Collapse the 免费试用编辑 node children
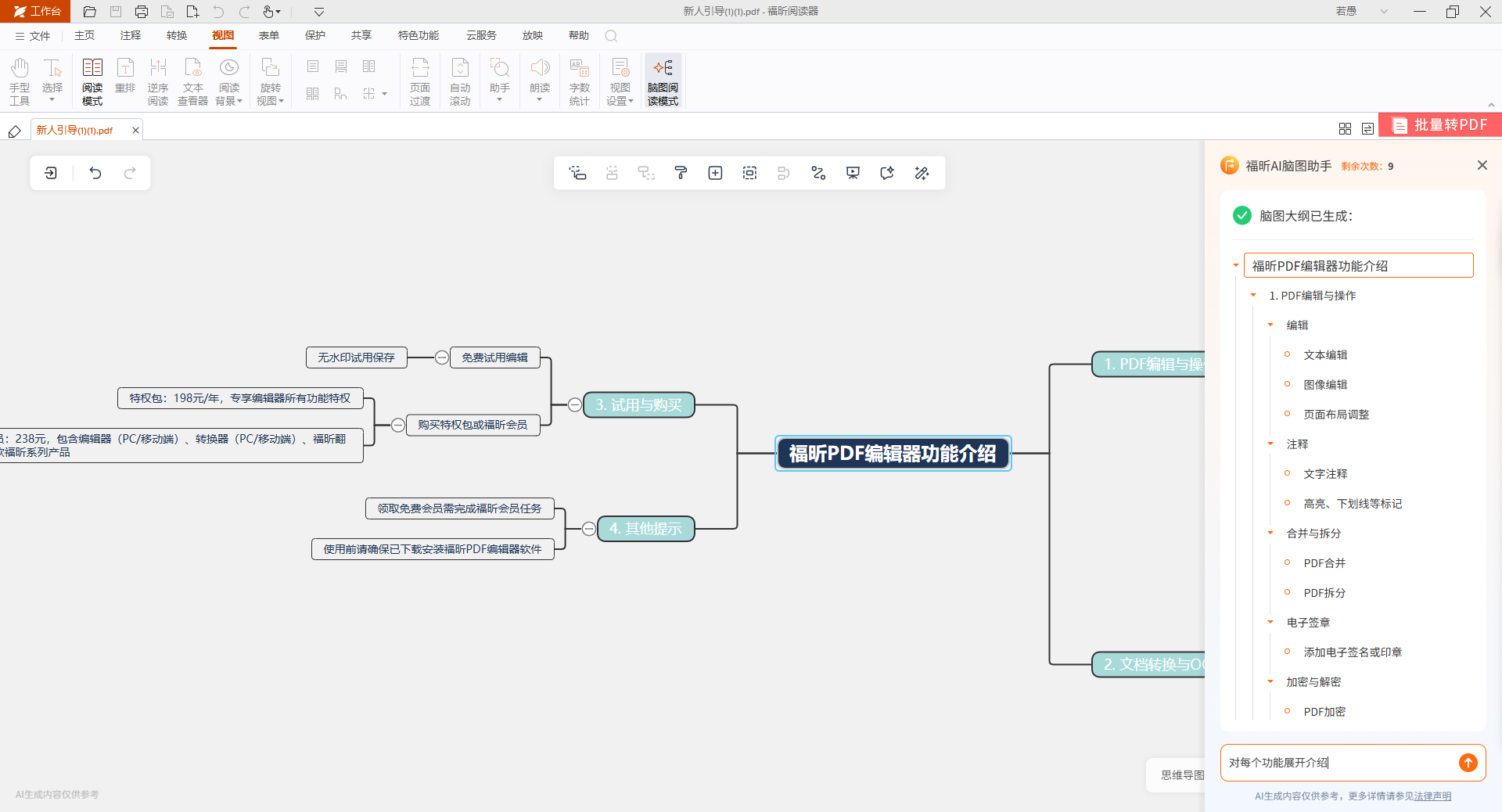 [442, 357]
